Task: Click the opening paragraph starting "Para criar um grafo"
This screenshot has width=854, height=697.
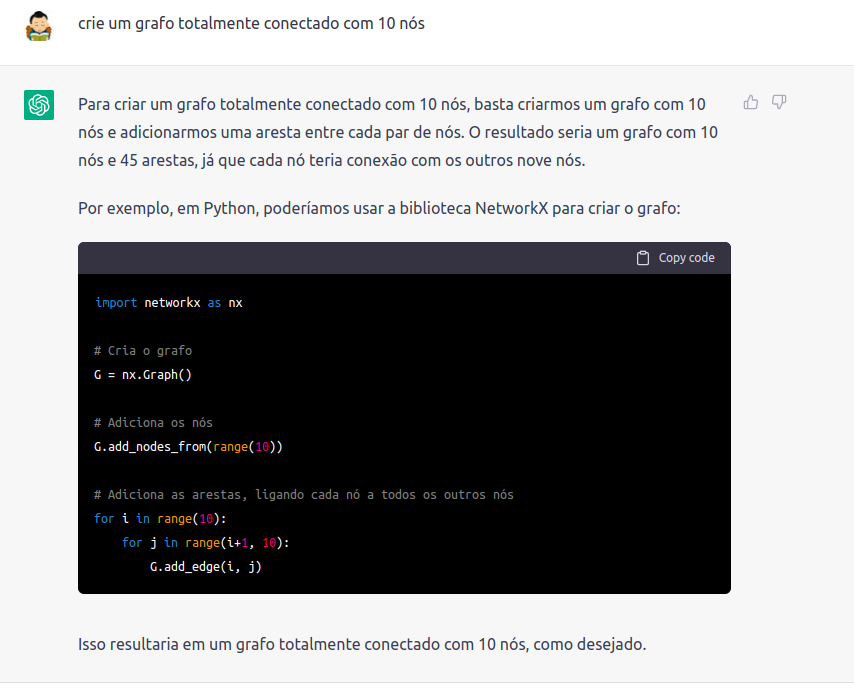Action: coord(398,132)
